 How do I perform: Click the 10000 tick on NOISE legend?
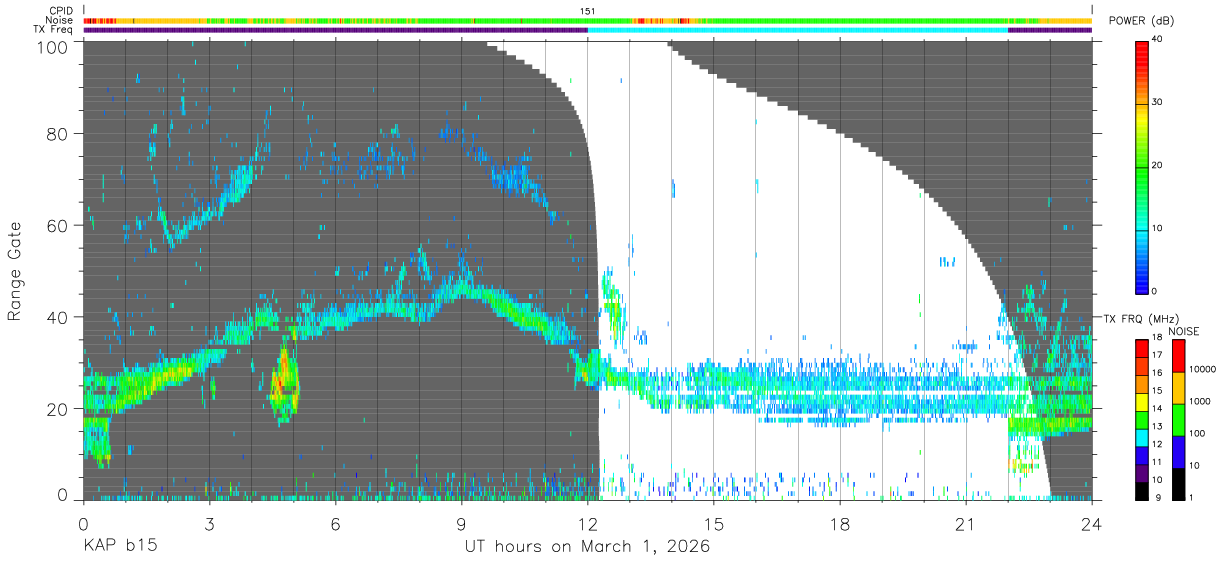point(1202,369)
